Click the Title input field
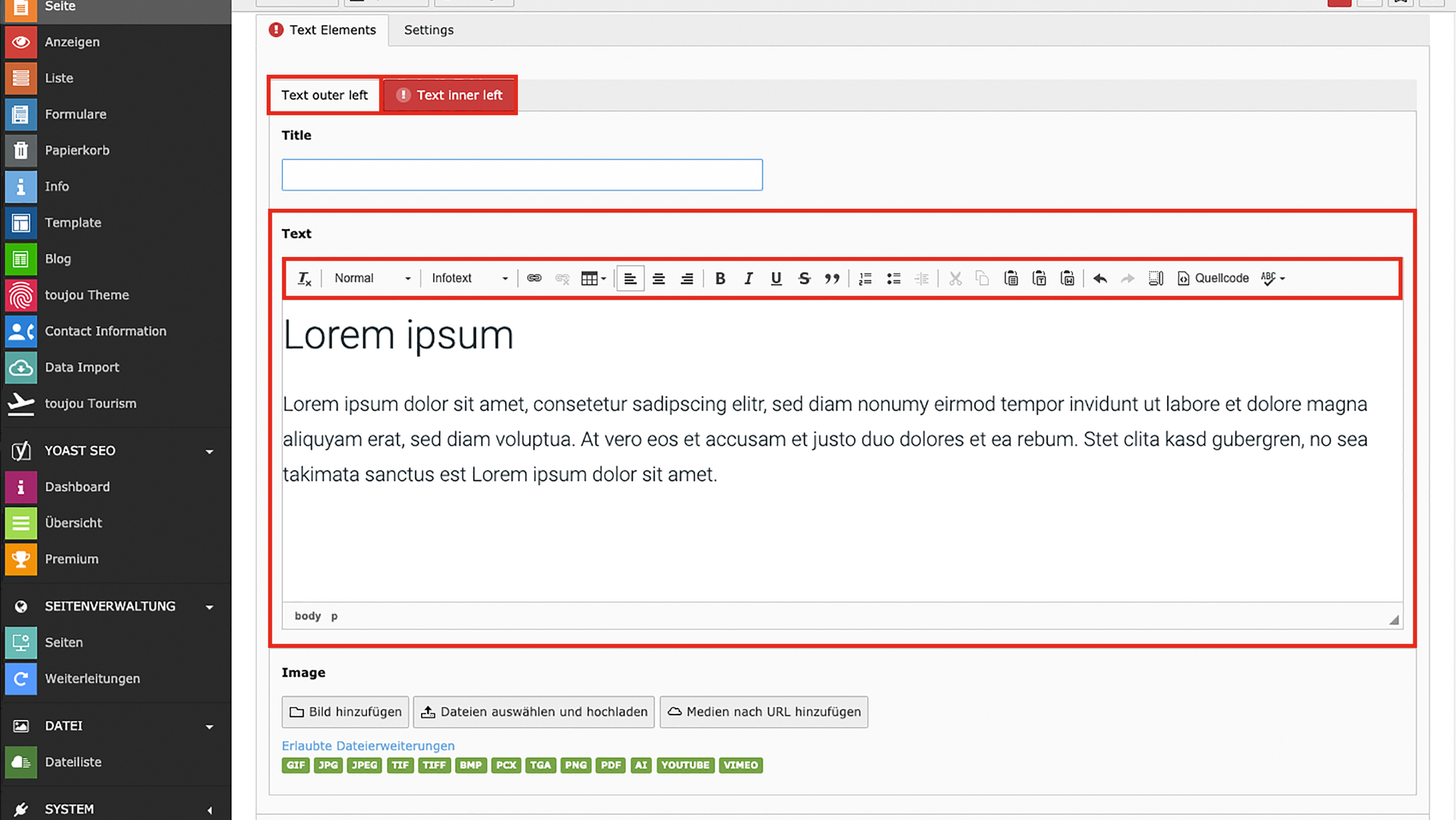The image size is (1456, 820). [x=522, y=174]
